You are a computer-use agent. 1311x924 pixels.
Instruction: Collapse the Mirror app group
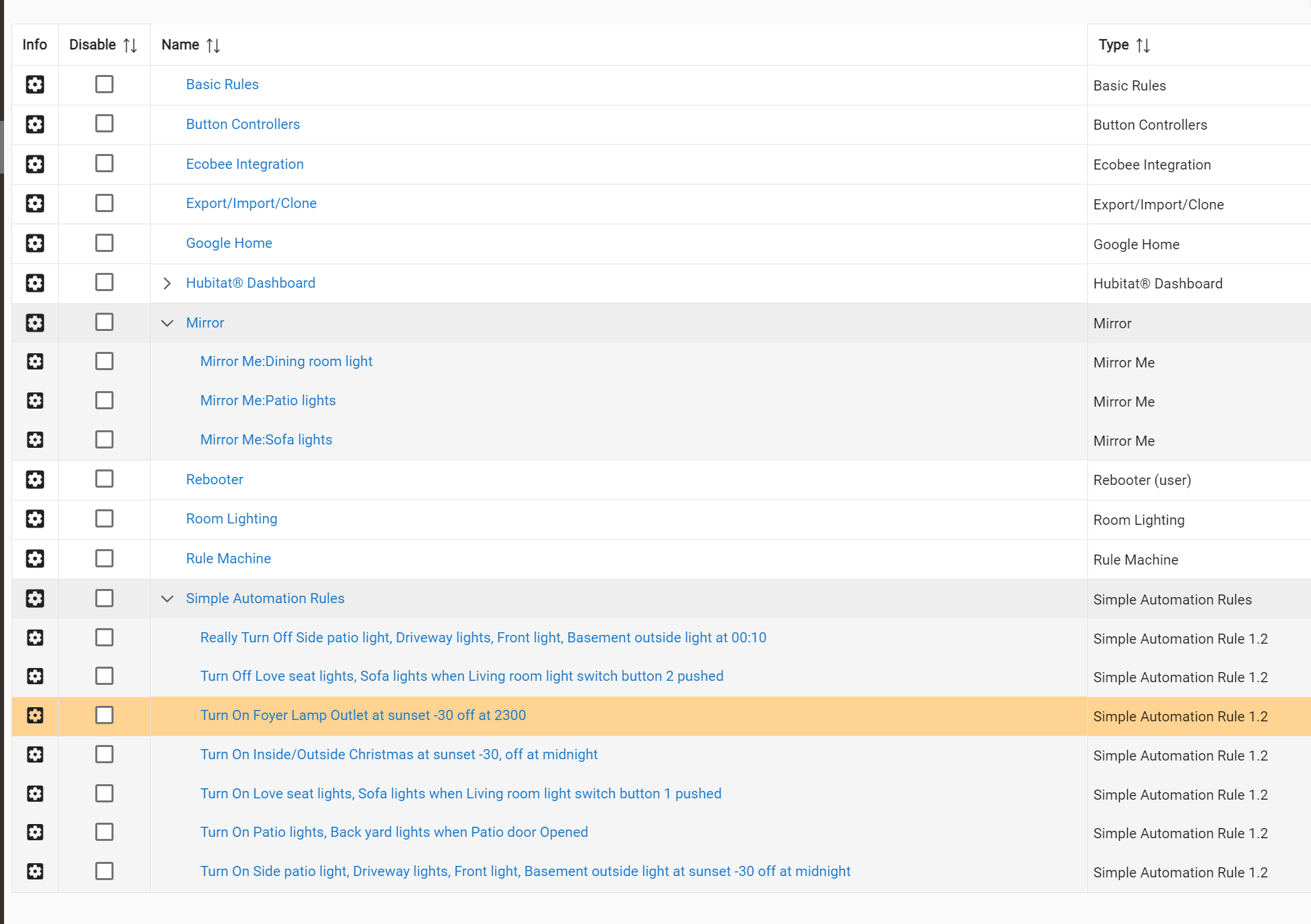point(167,323)
